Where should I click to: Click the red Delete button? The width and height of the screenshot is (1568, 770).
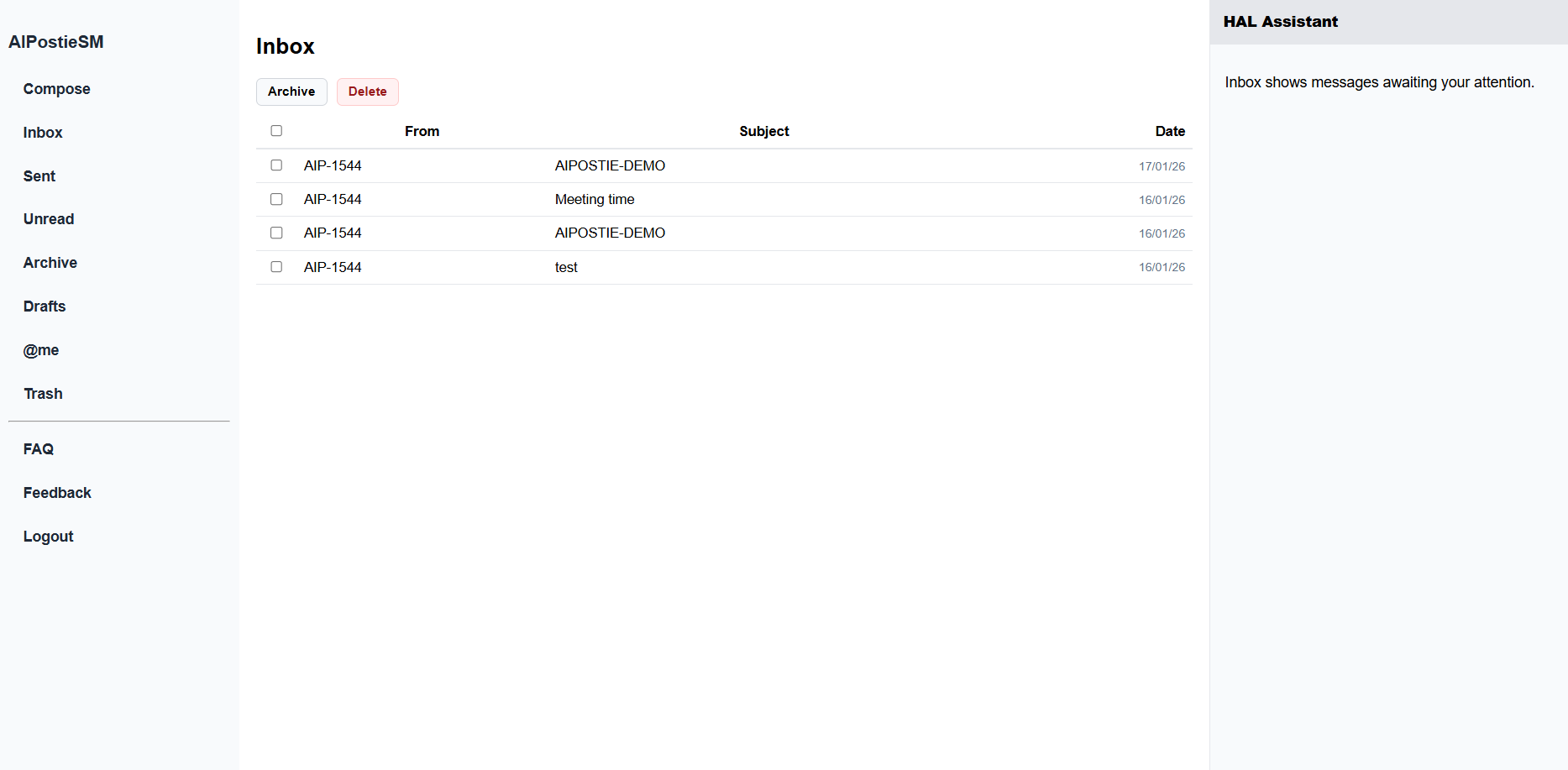coord(367,92)
